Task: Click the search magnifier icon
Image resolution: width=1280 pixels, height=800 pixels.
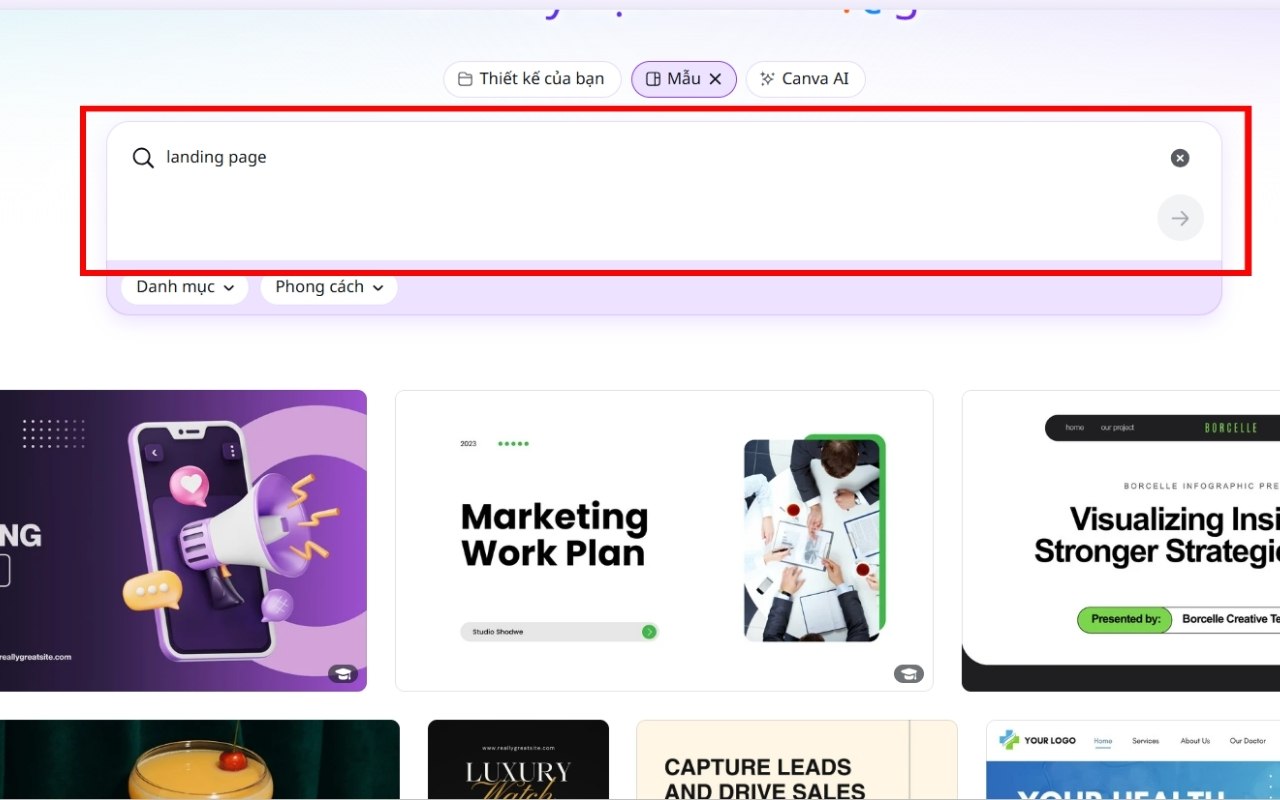Action: pyautogui.click(x=142, y=157)
